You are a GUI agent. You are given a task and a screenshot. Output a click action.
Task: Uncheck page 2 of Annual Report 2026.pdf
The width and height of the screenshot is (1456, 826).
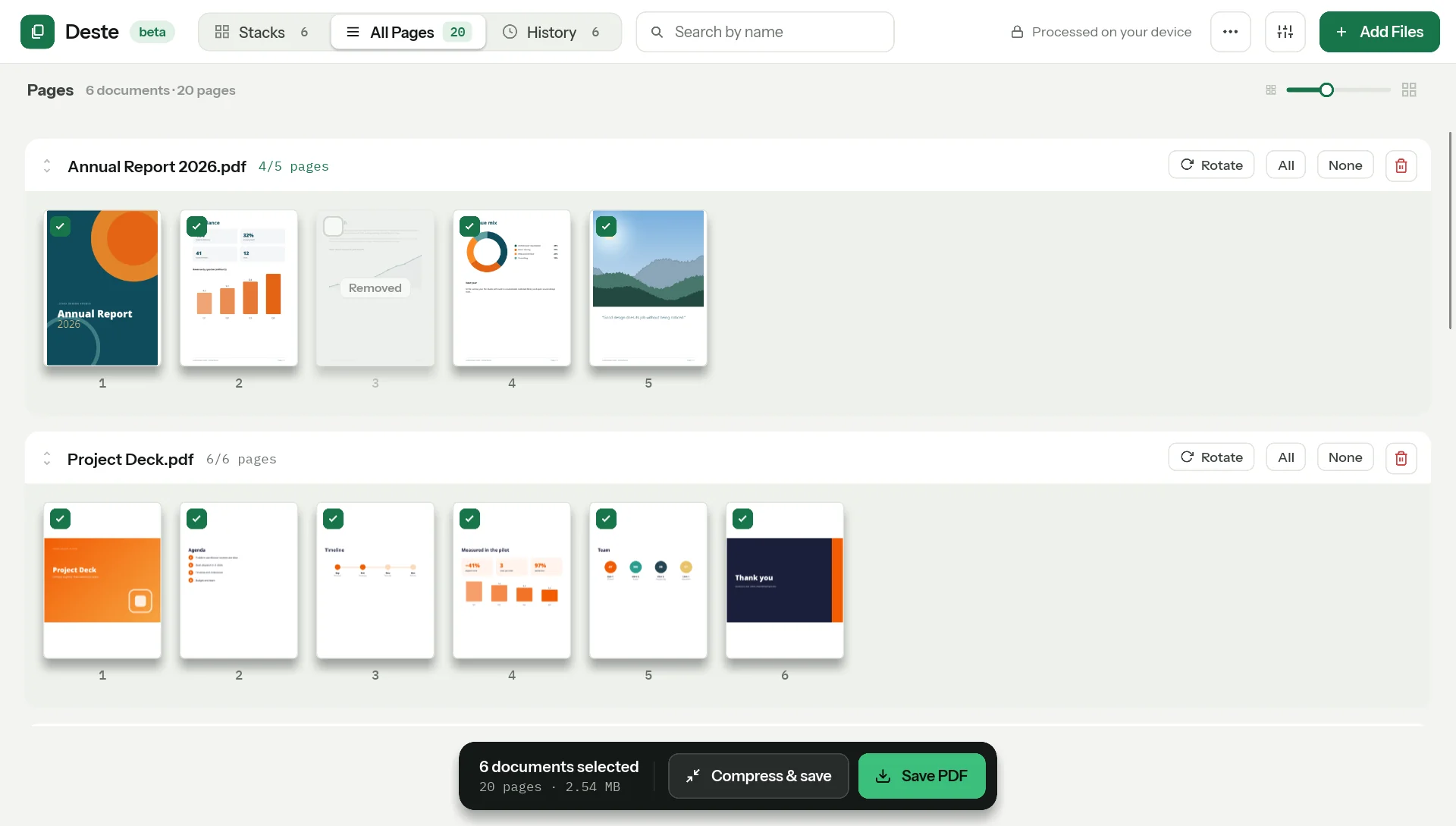click(197, 226)
